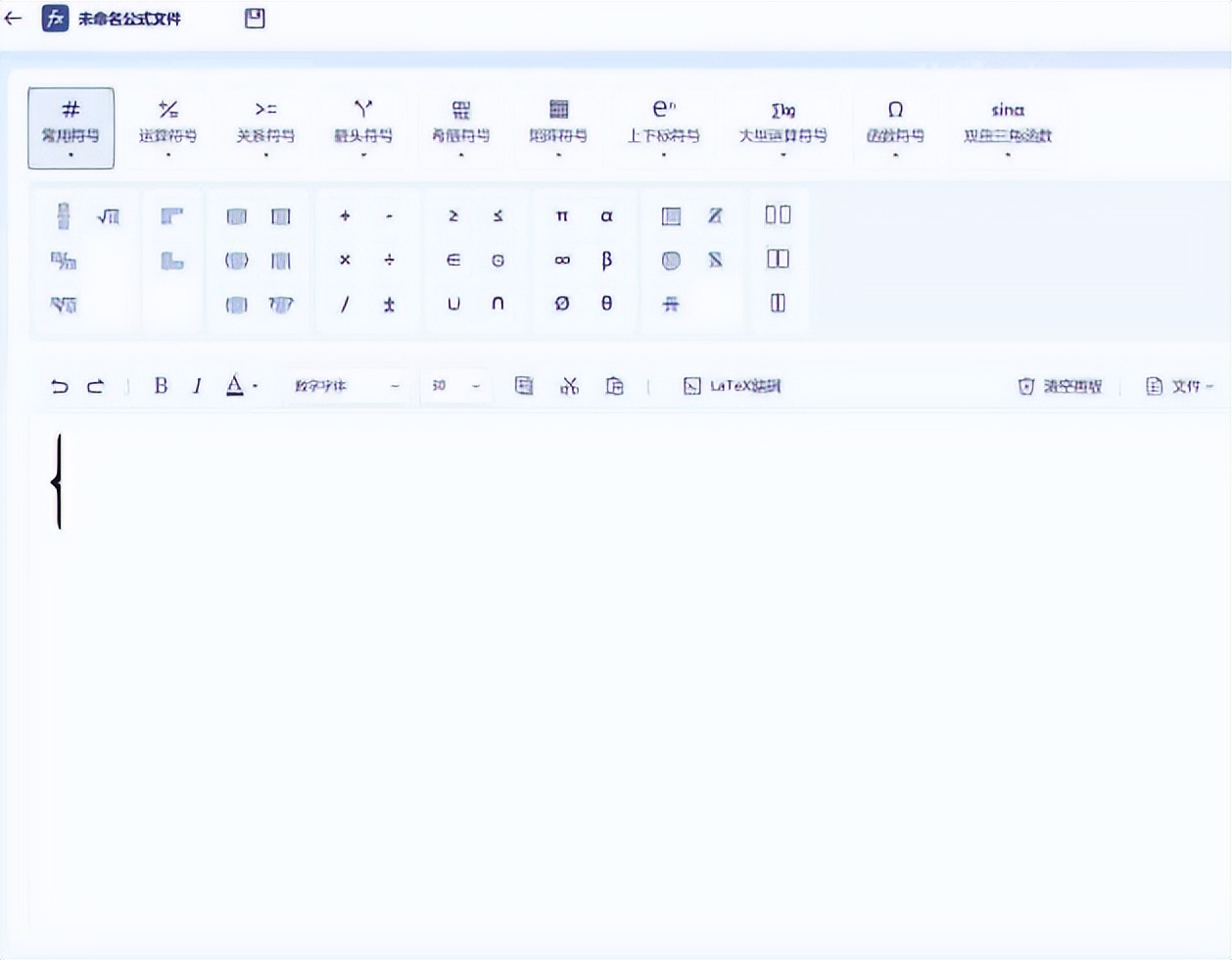This screenshot has height=960, width=1232.
Task: Insert the pi symbol
Action: [560, 216]
